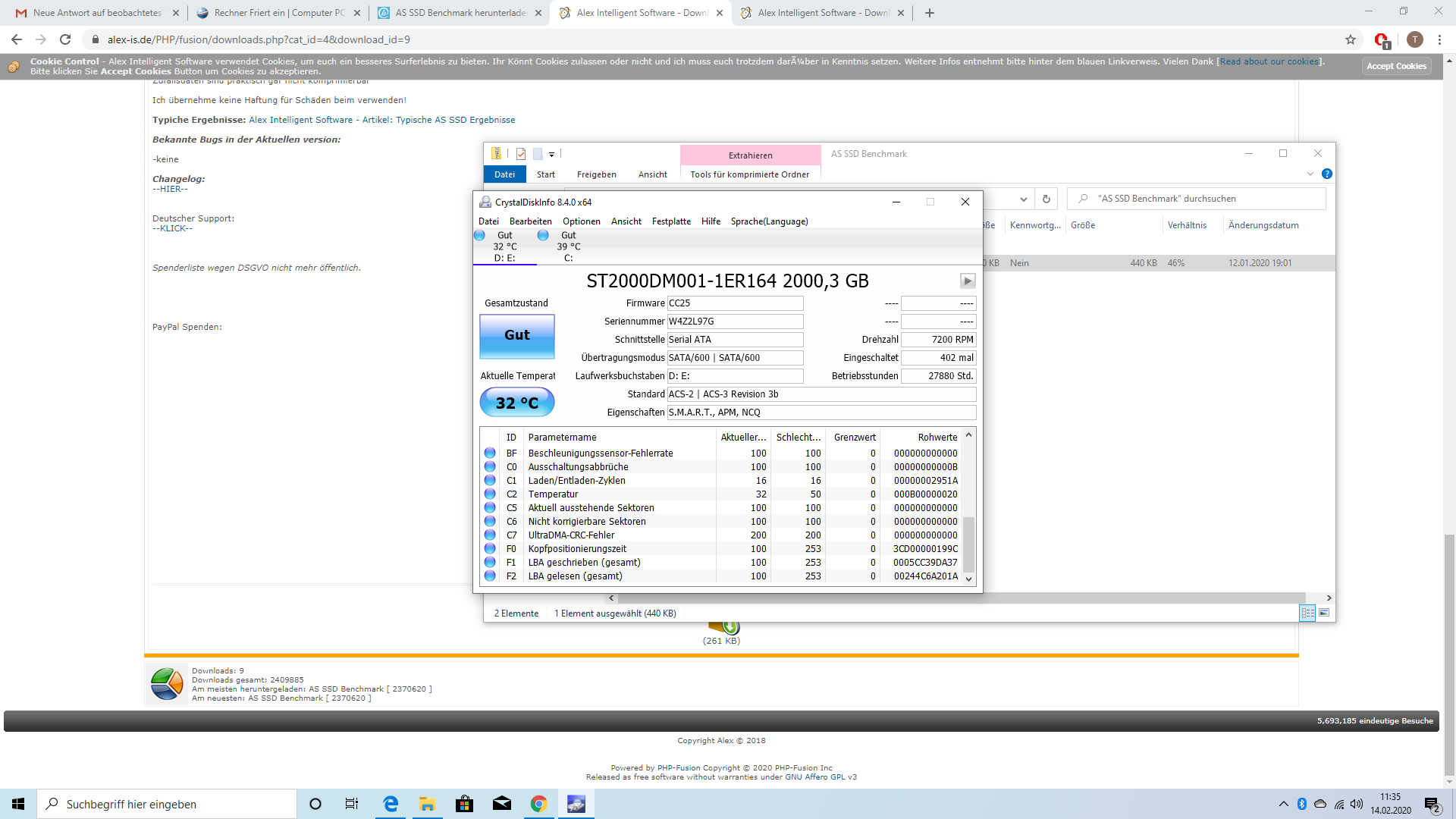Select Temperatur row in SMART table
This screenshot has height=819, width=1456.
coord(721,494)
